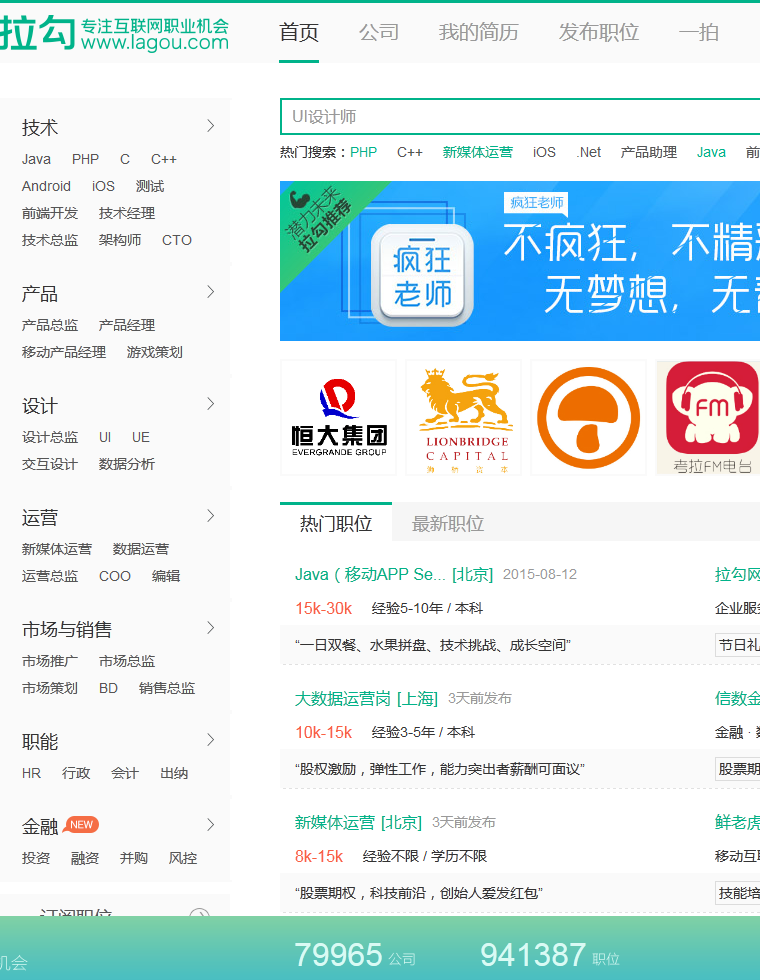Viewport: 760px width, 980px height.
Task: Select Java in 技术 sidebar category
Action: [36, 159]
